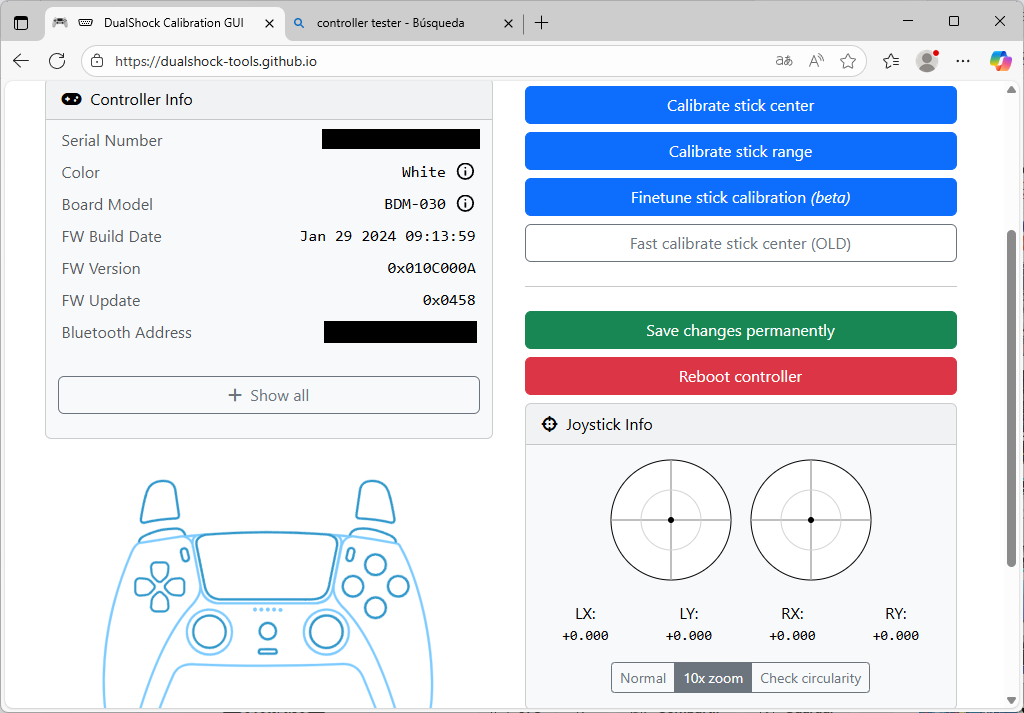Select 10x zoom joystick view mode
This screenshot has height=713, width=1024.
pos(713,678)
